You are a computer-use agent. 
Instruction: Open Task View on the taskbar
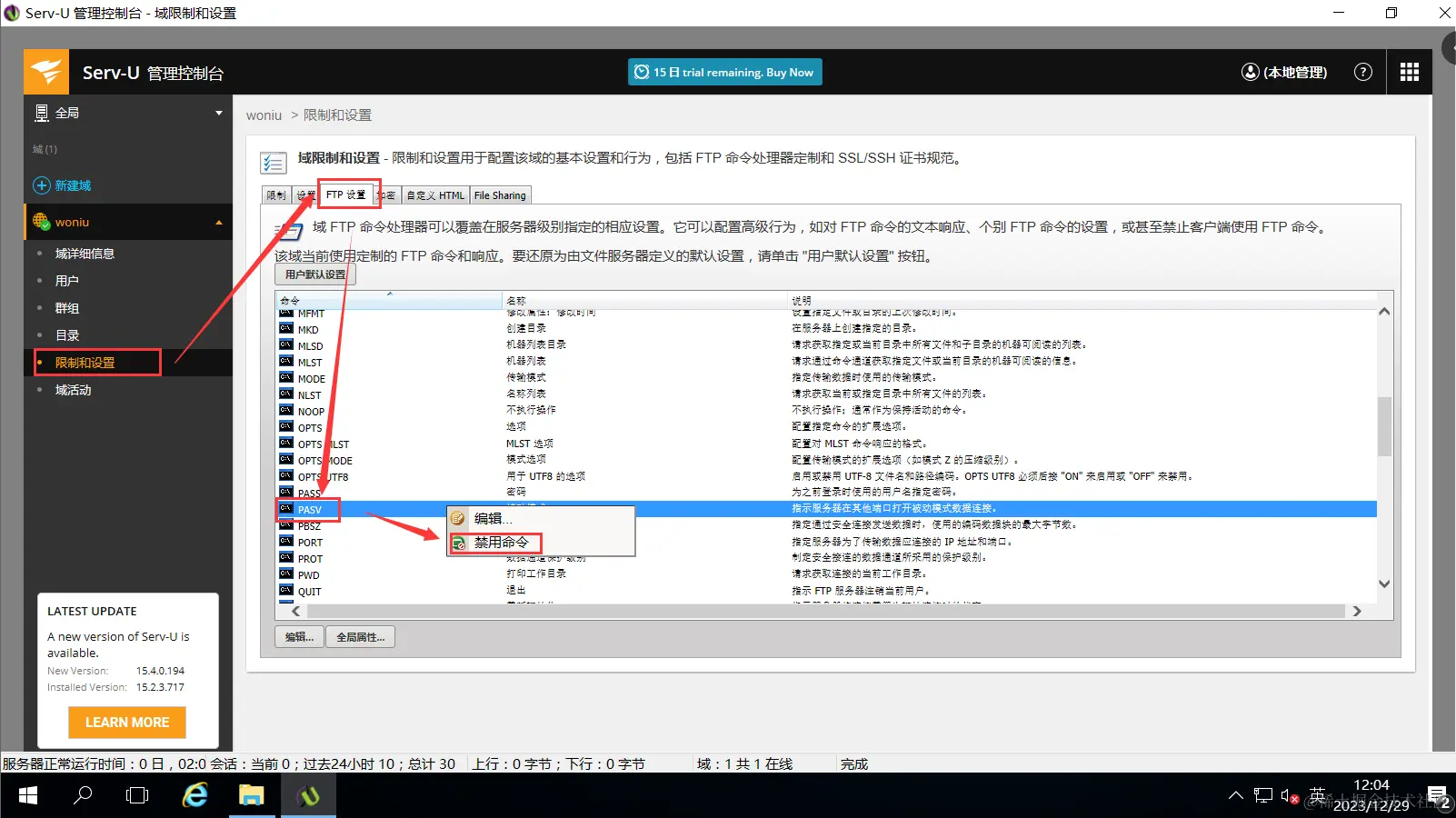[137, 796]
